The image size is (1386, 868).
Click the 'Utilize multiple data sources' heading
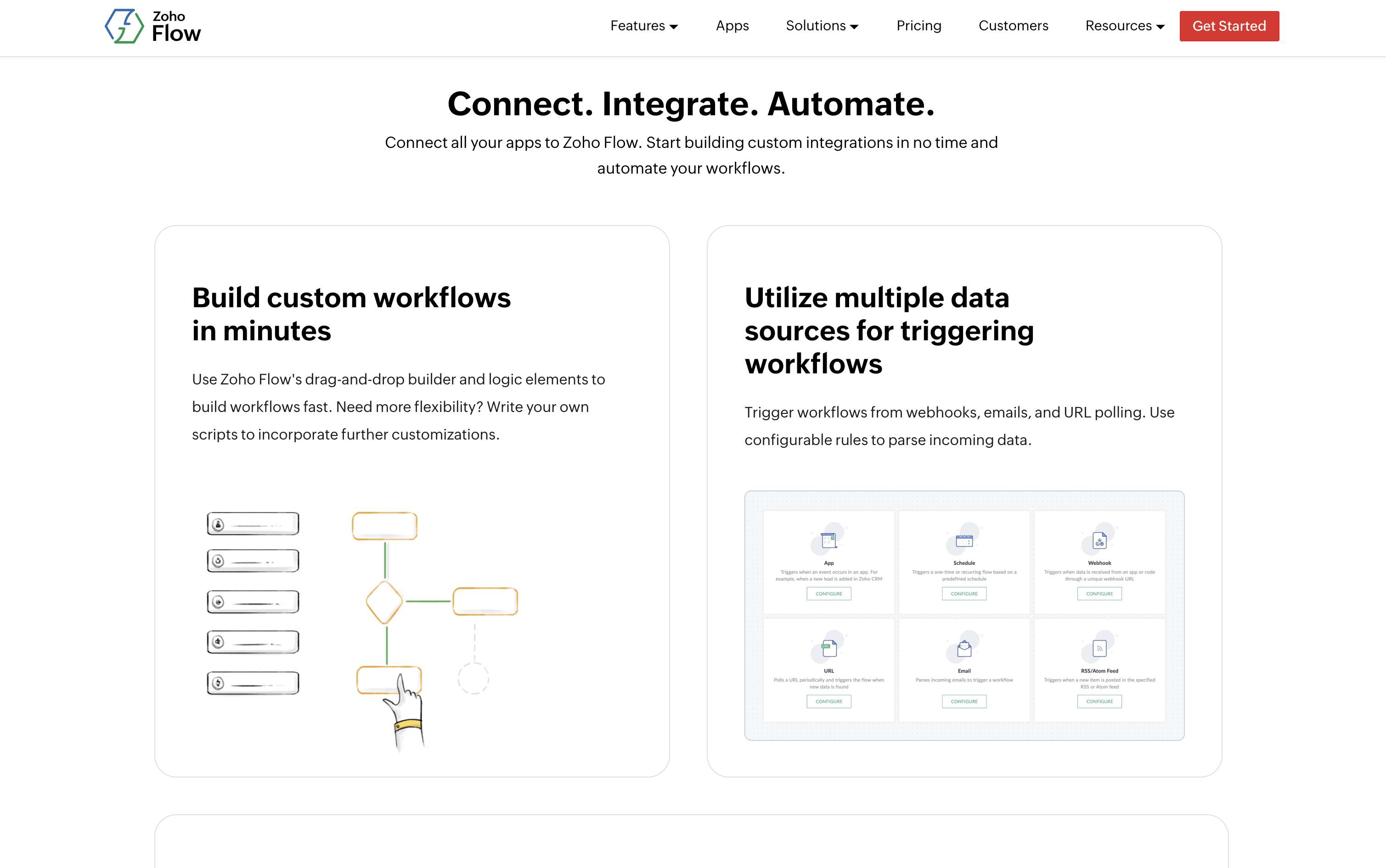tap(889, 331)
